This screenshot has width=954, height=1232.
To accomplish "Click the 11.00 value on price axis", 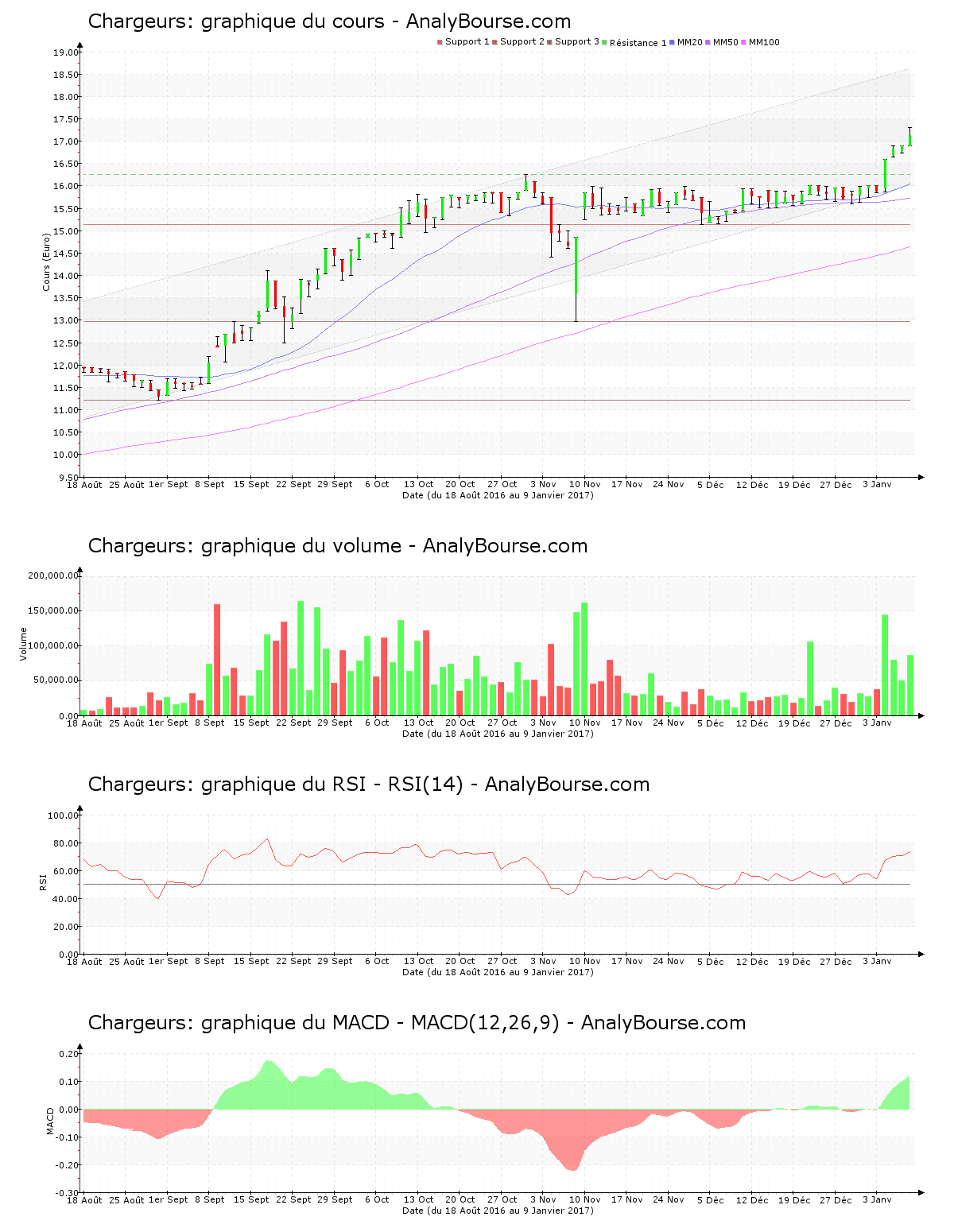I will coord(65,410).
